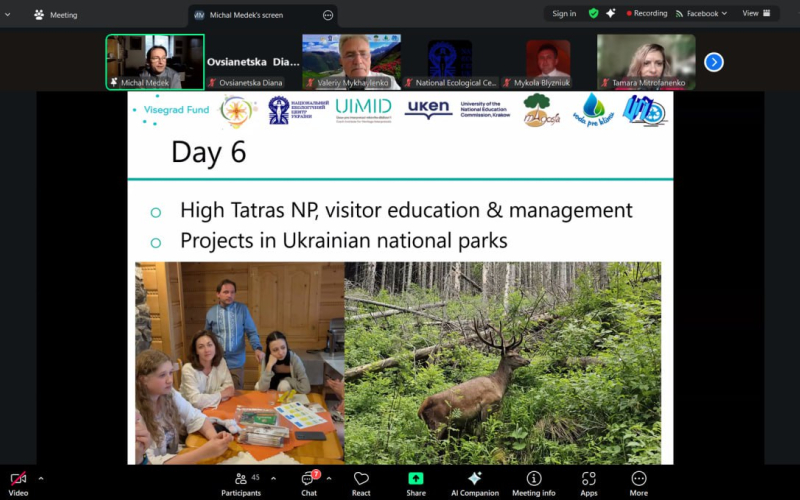Turn on the Video camera
Screen dimensions: 800x500
(x=18, y=481)
